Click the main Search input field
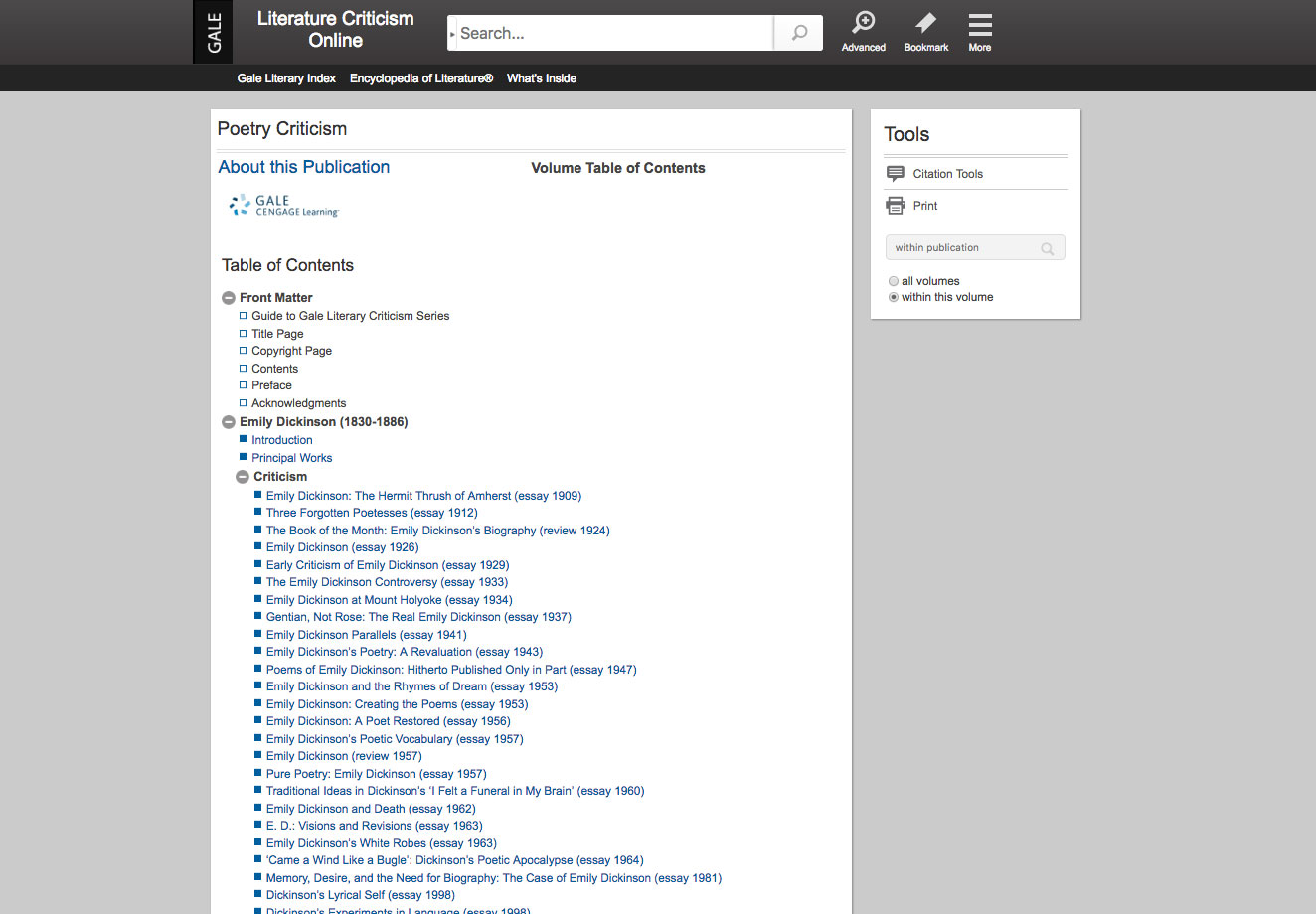1316x914 pixels. 614,33
